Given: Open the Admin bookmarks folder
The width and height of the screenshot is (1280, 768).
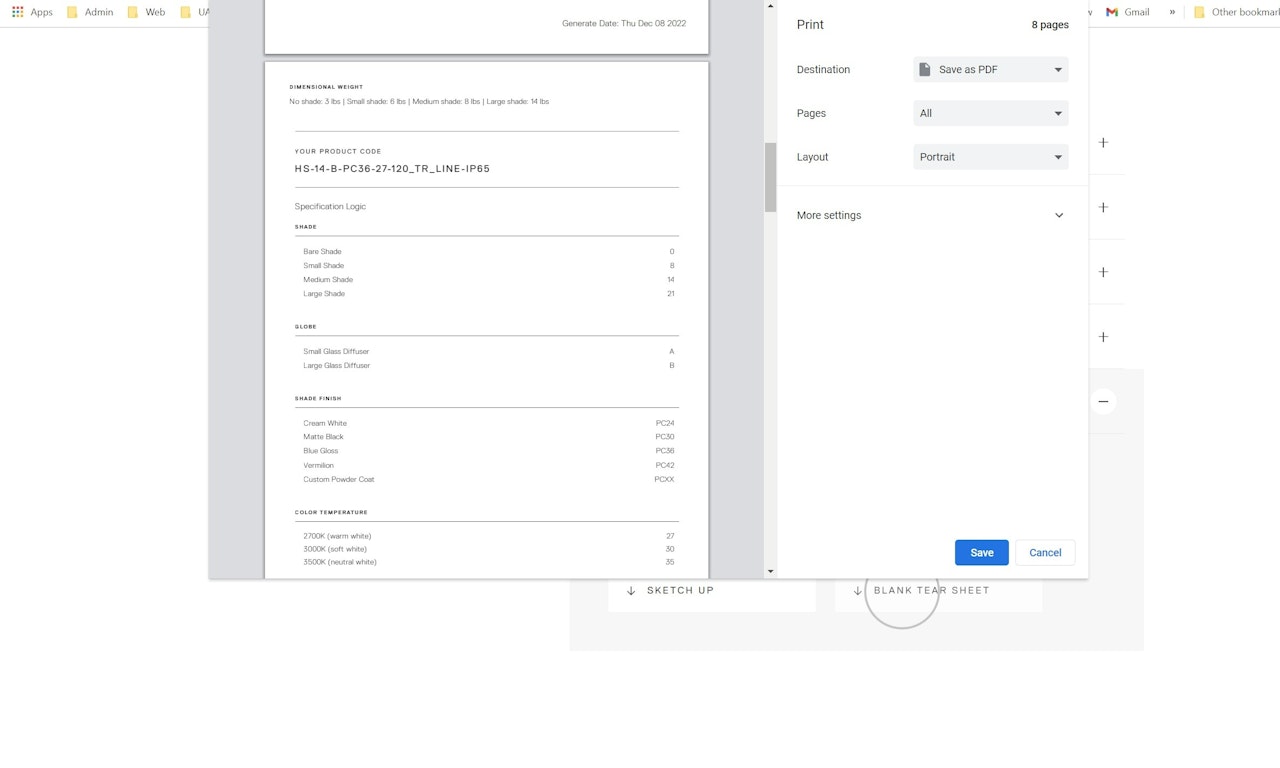Looking at the screenshot, I should (x=90, y=12).
